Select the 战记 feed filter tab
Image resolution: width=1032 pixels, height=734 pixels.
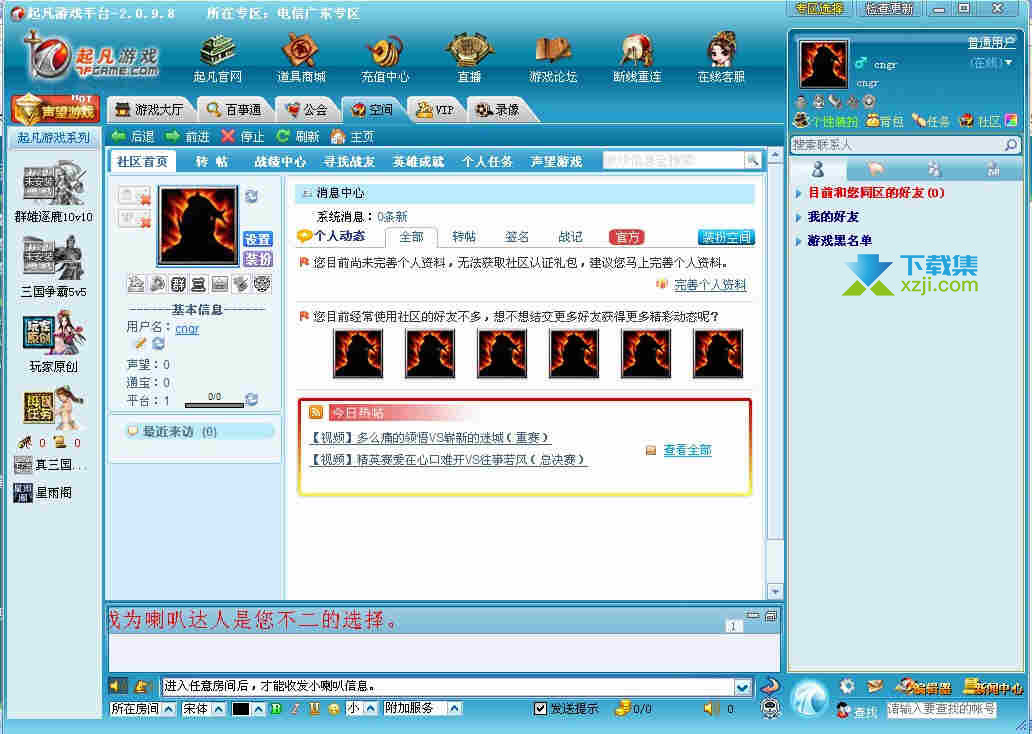[570, 237]
